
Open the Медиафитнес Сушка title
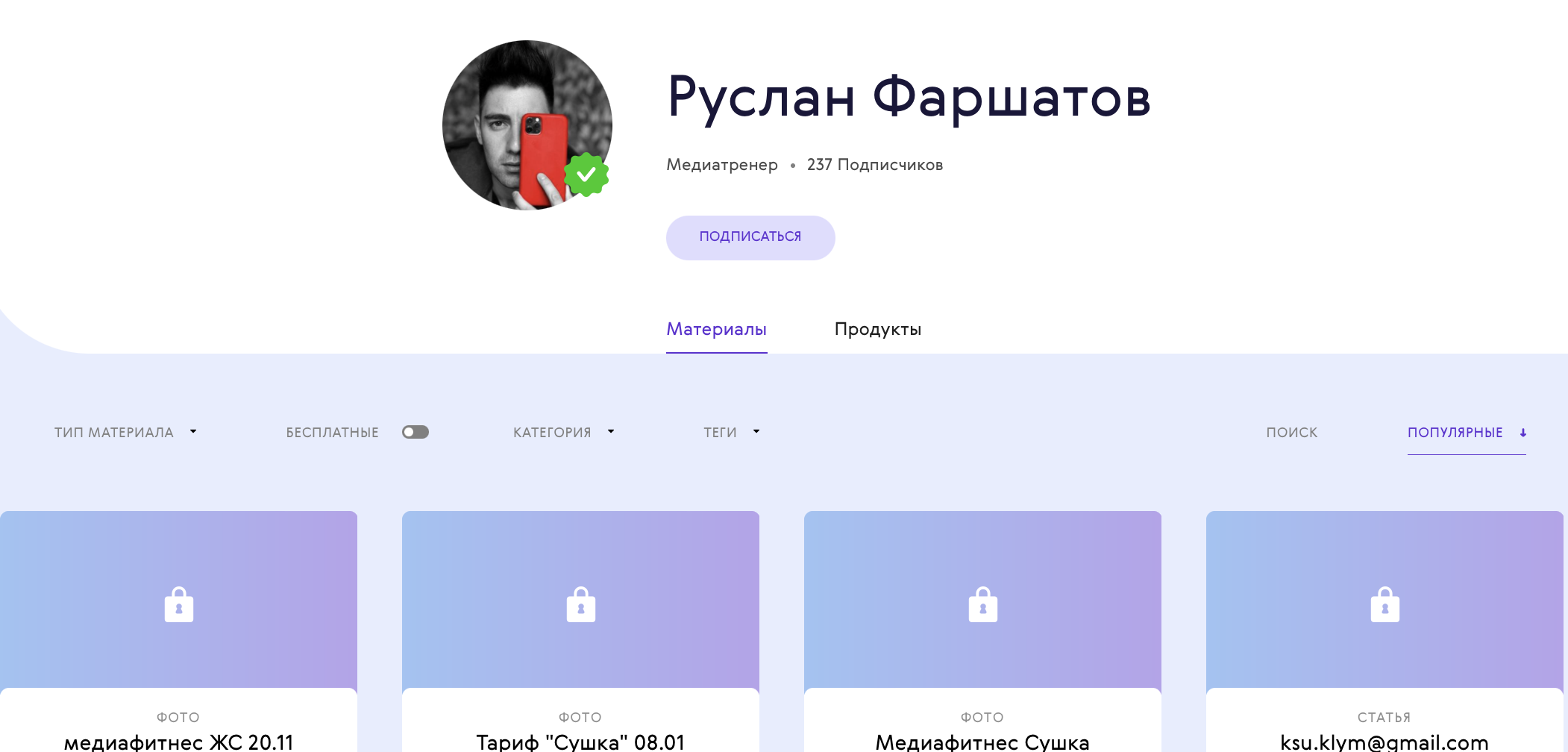[982, 742]
